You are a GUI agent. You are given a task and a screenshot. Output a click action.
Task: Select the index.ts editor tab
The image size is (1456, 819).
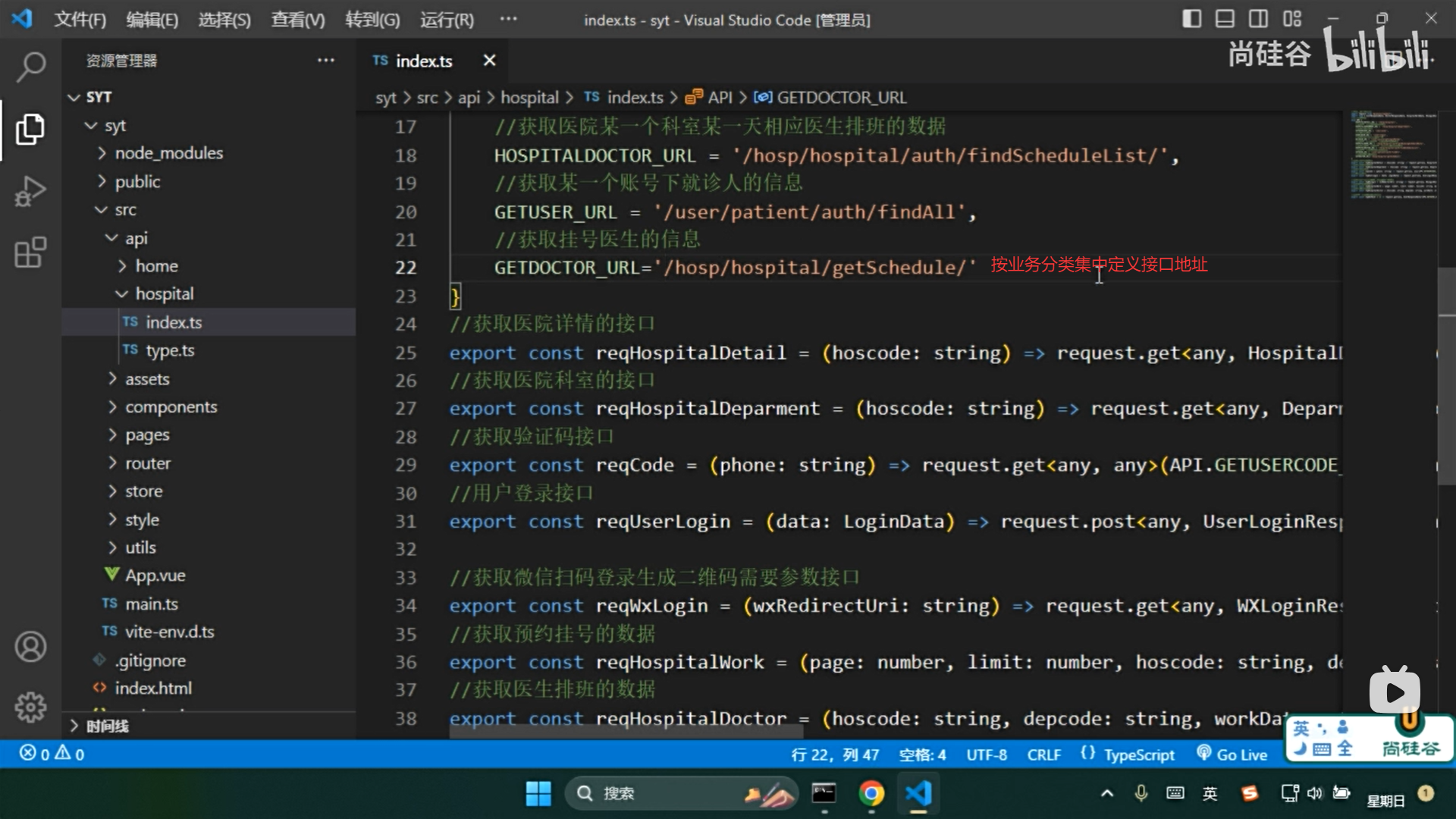[x=423, y=61]
